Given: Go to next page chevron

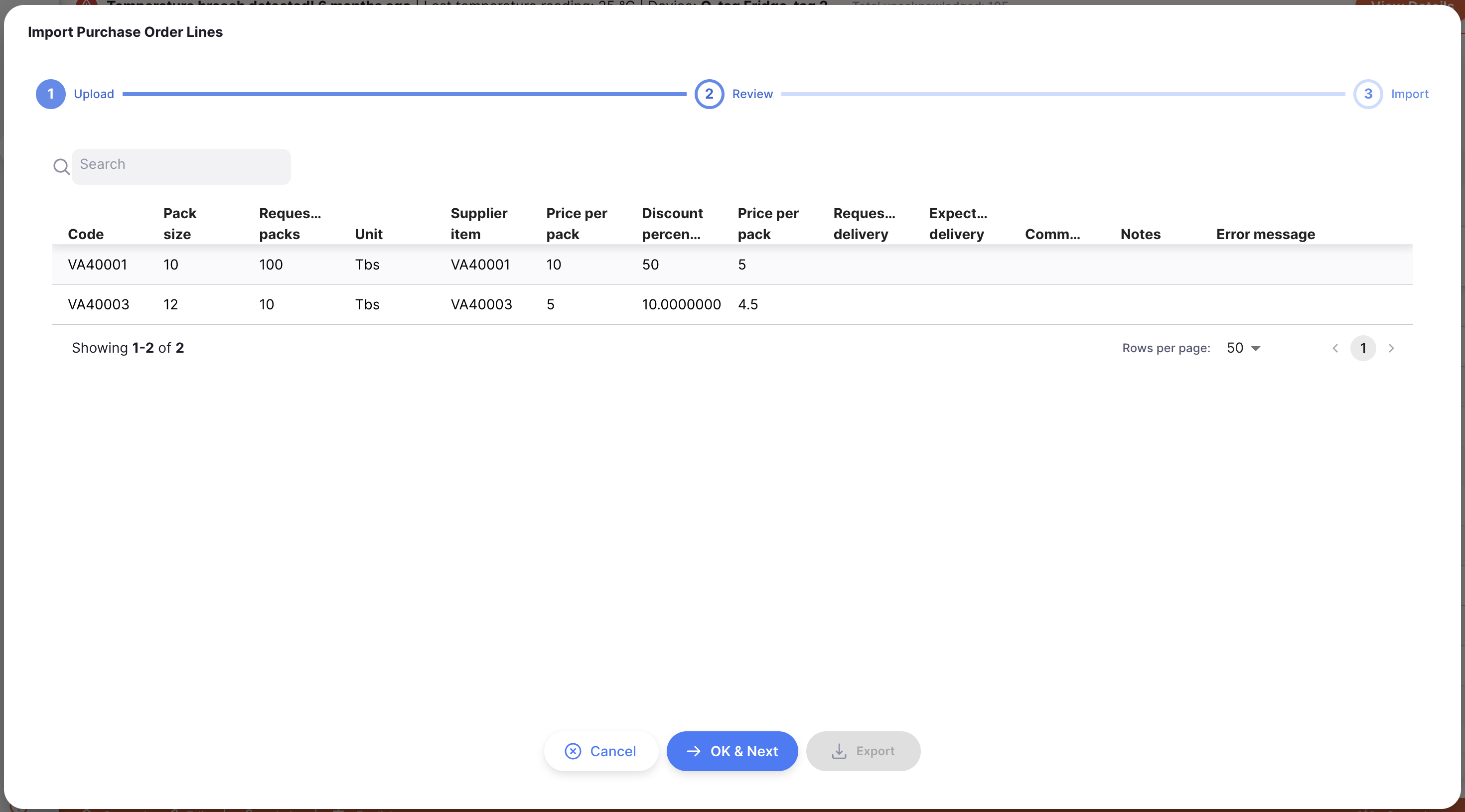Looking at the screenshot, I should click(1391, 348).
